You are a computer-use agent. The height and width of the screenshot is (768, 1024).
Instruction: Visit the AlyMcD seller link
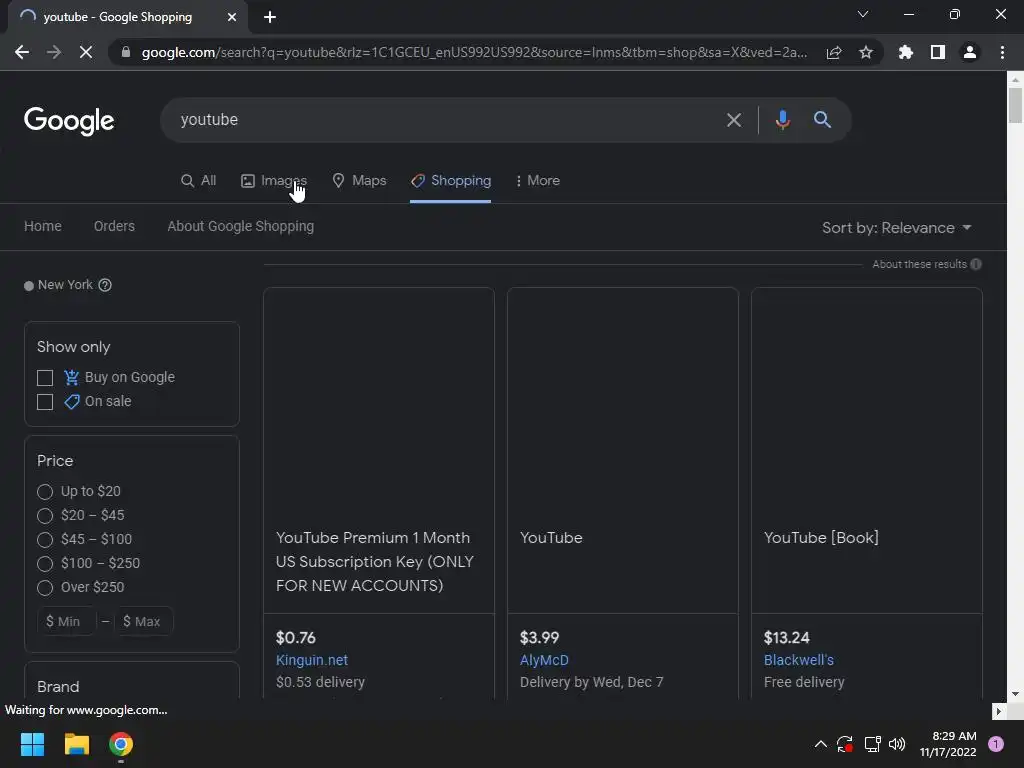coord(544,660)
